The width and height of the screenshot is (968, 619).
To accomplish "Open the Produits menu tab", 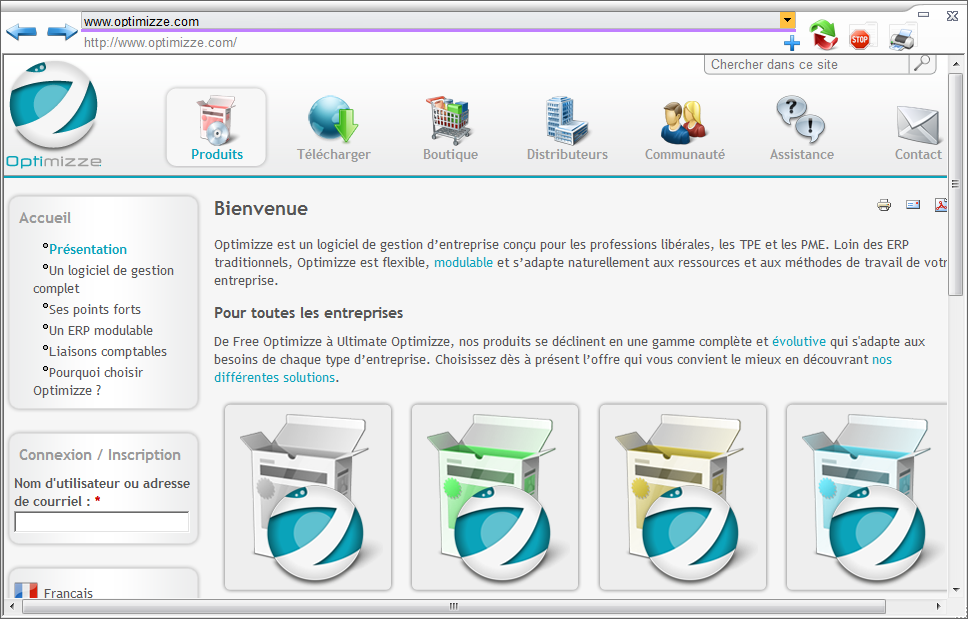I will [x=217, y=127].
